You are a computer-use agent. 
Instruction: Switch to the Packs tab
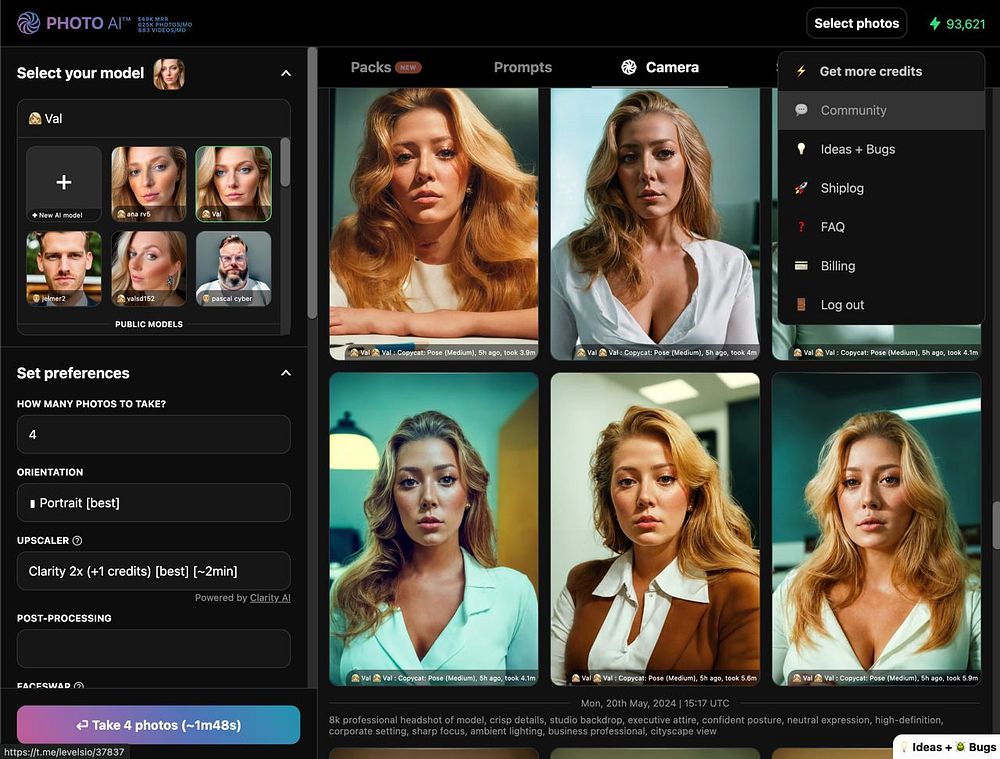[x=386, y=67]
